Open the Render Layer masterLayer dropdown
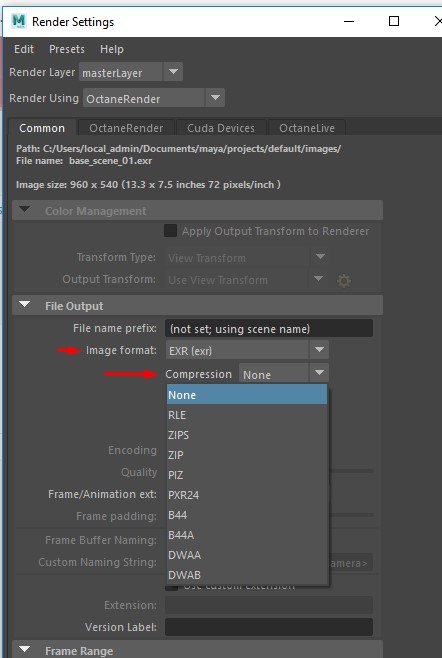442x658 pixels. [x=173, y=72]
